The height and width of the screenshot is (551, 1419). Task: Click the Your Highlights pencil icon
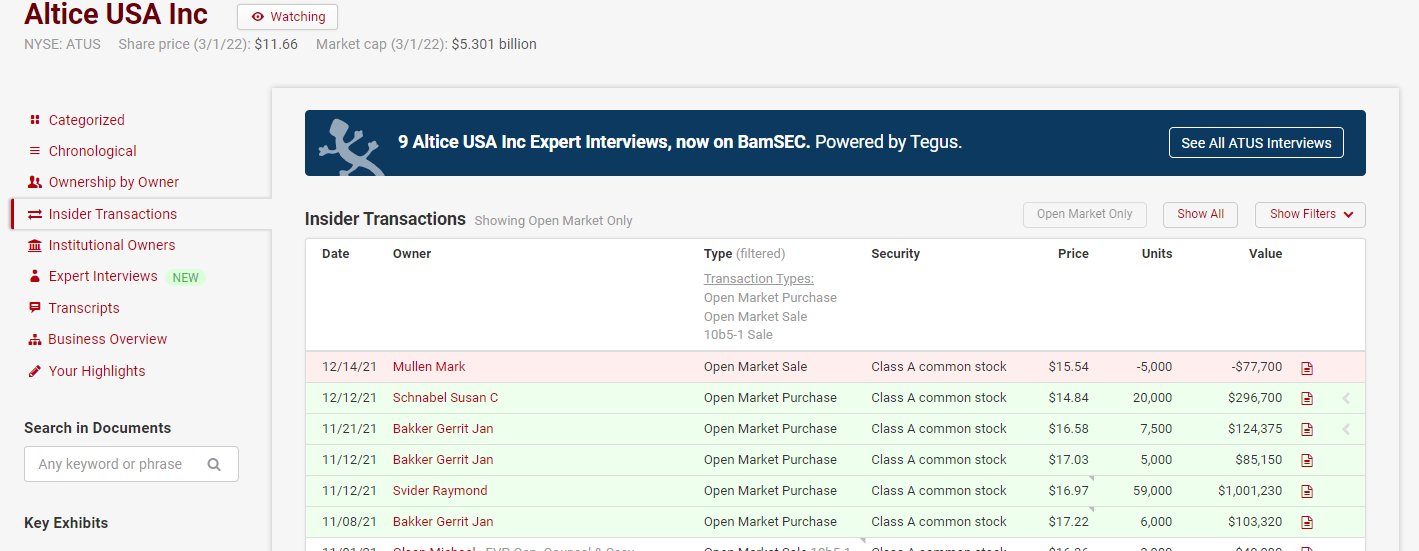(35, 371)
